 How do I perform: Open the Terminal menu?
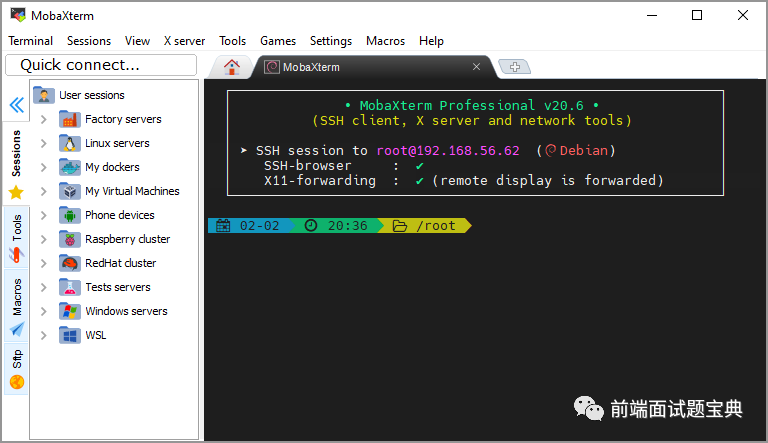(x=30, y=41)
